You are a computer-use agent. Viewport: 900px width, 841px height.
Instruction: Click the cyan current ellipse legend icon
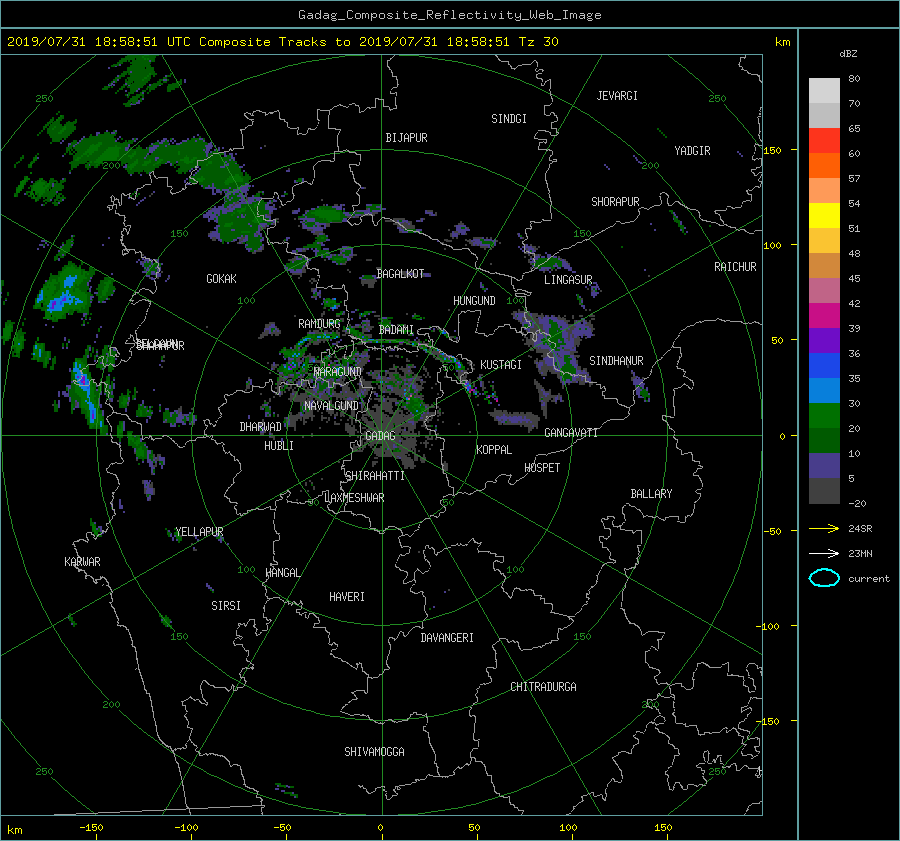[824, 578]
